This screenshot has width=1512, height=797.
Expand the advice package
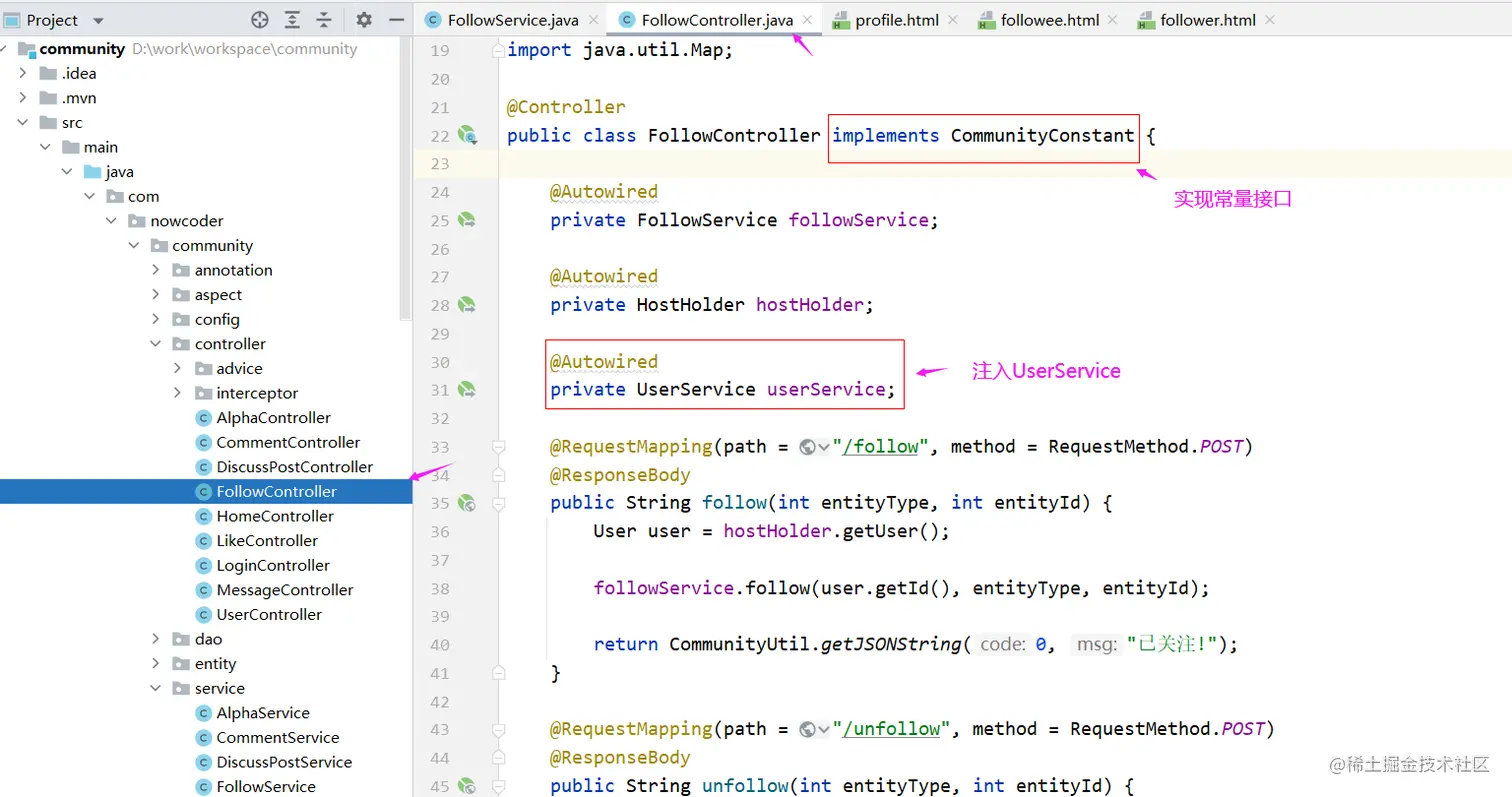click(177, 368)
